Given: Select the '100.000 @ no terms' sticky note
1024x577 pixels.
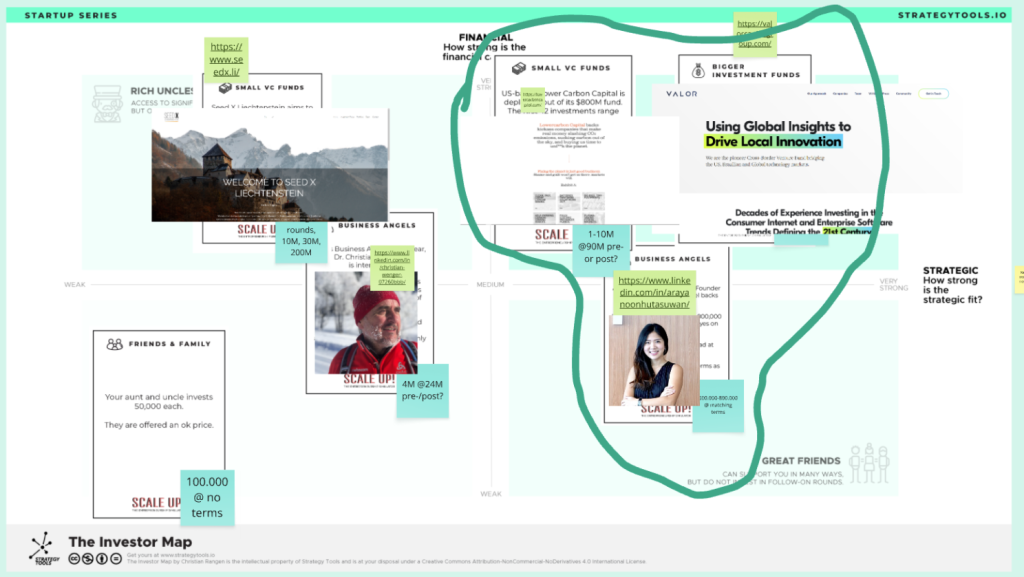Looking at the screenshot, I should coord(207,497).
